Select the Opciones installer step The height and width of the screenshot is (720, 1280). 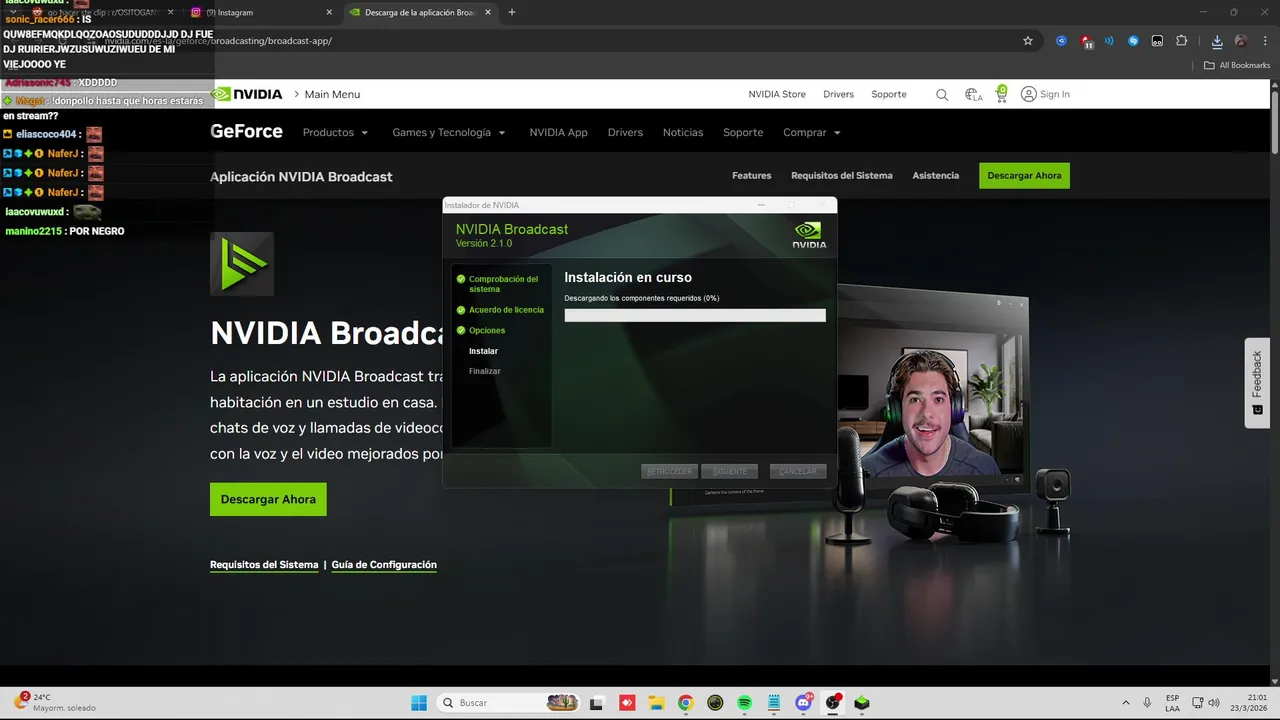click(481, 330)
